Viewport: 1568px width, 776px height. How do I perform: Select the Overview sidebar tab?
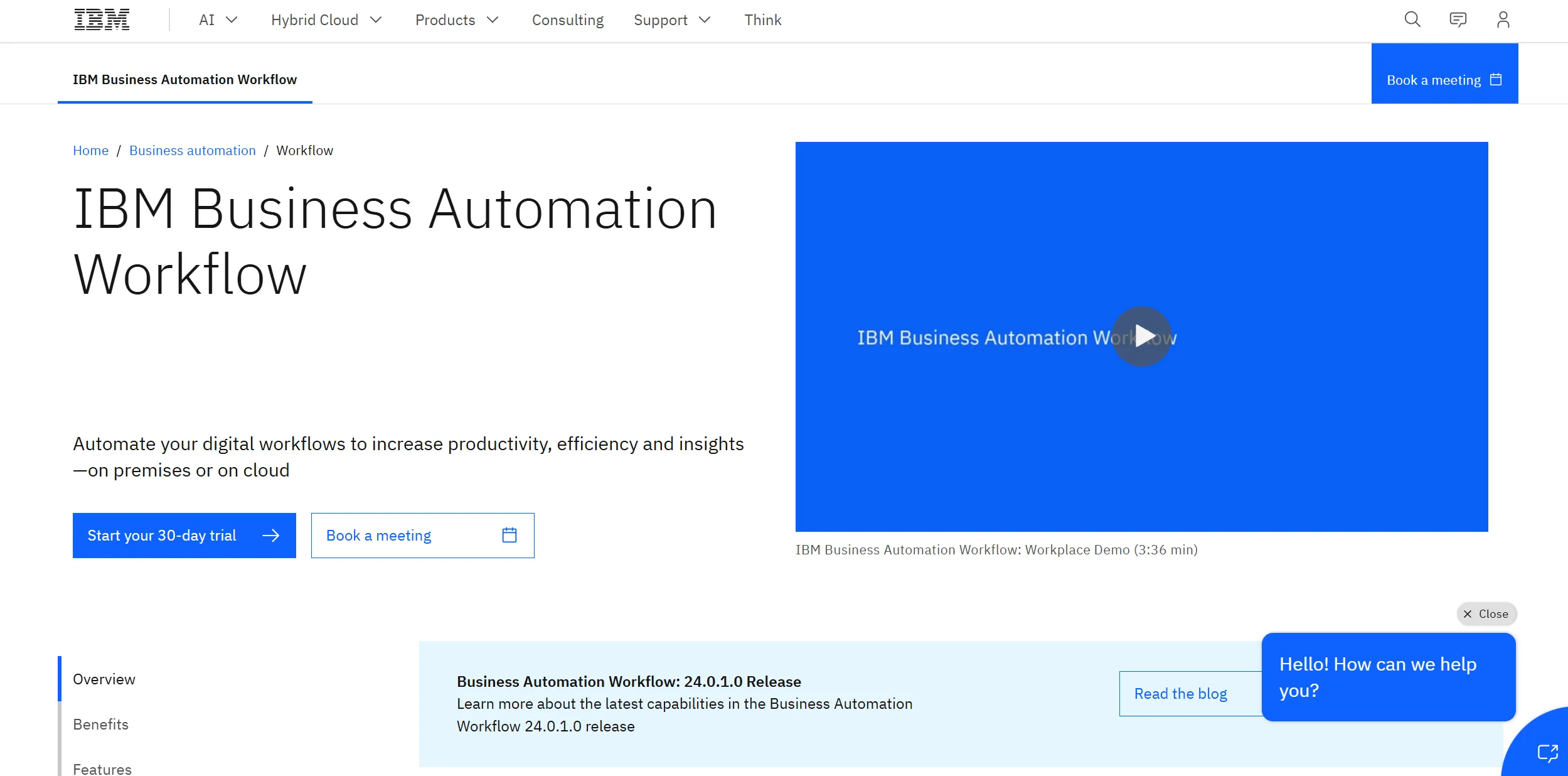pyautogui.click(x=104, y=679)
